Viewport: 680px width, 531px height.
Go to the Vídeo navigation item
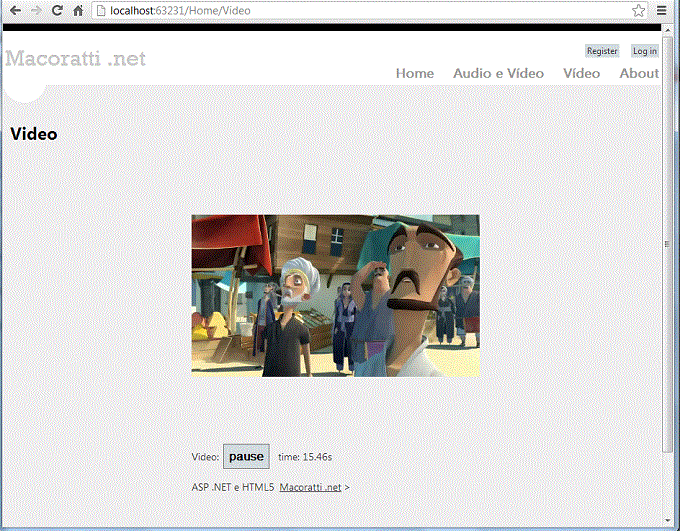coord(582,73)
